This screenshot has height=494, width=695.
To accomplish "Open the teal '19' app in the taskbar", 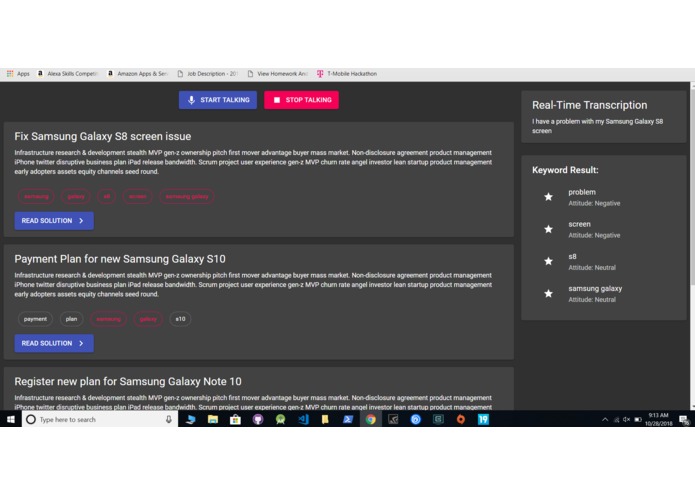I will point(483,419).
